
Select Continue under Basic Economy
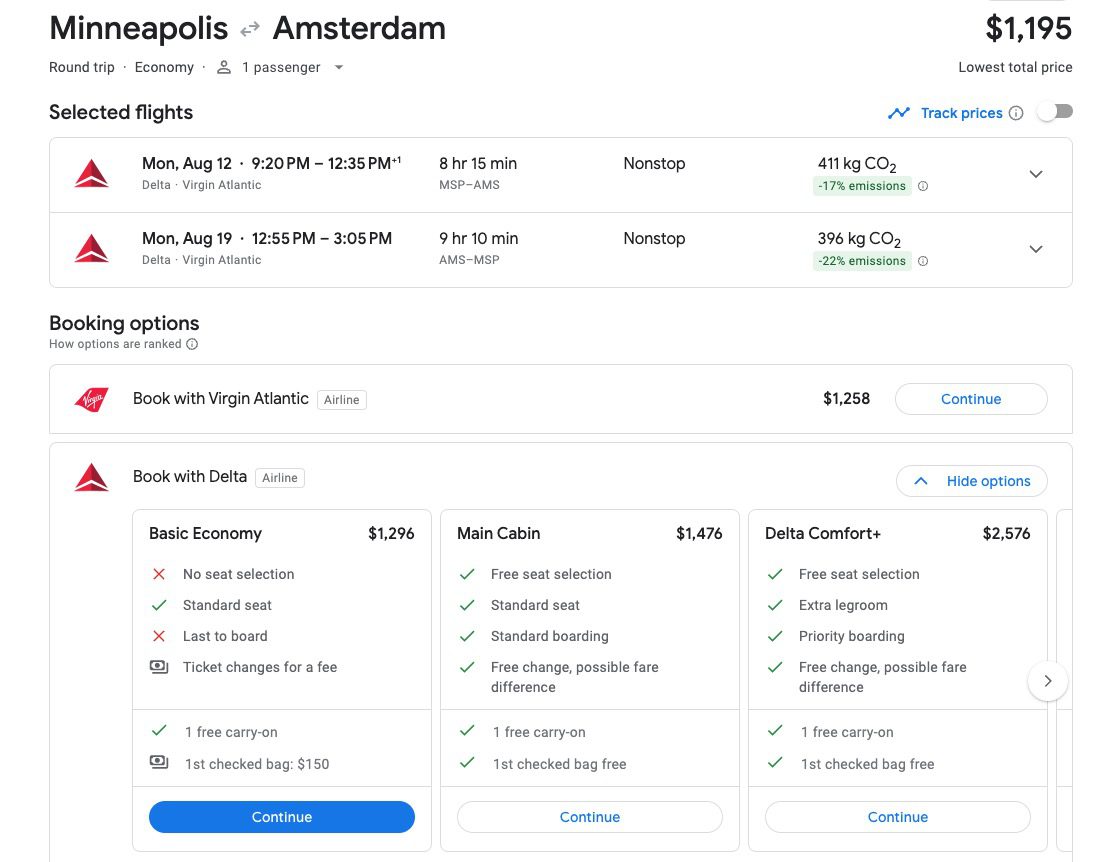(x=281, y=817)
